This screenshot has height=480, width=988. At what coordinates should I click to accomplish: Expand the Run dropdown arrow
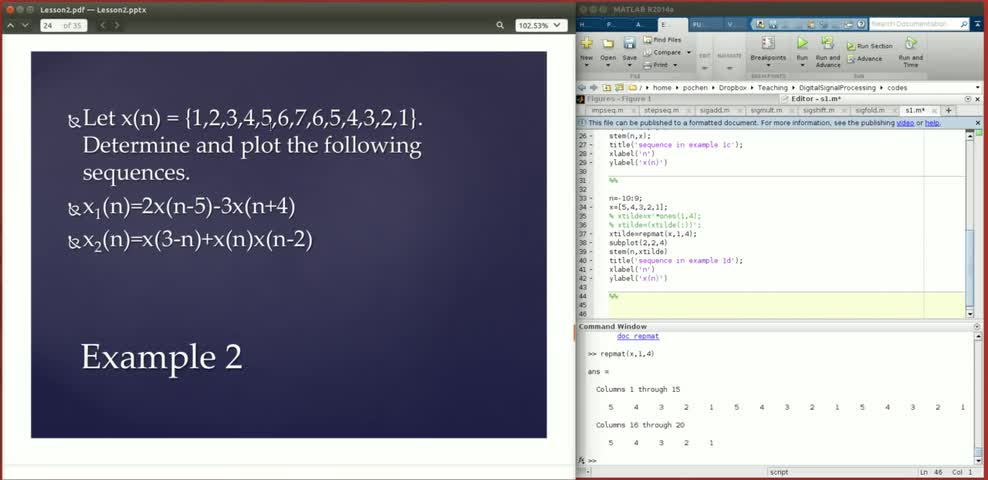click(x=802, y=66)
